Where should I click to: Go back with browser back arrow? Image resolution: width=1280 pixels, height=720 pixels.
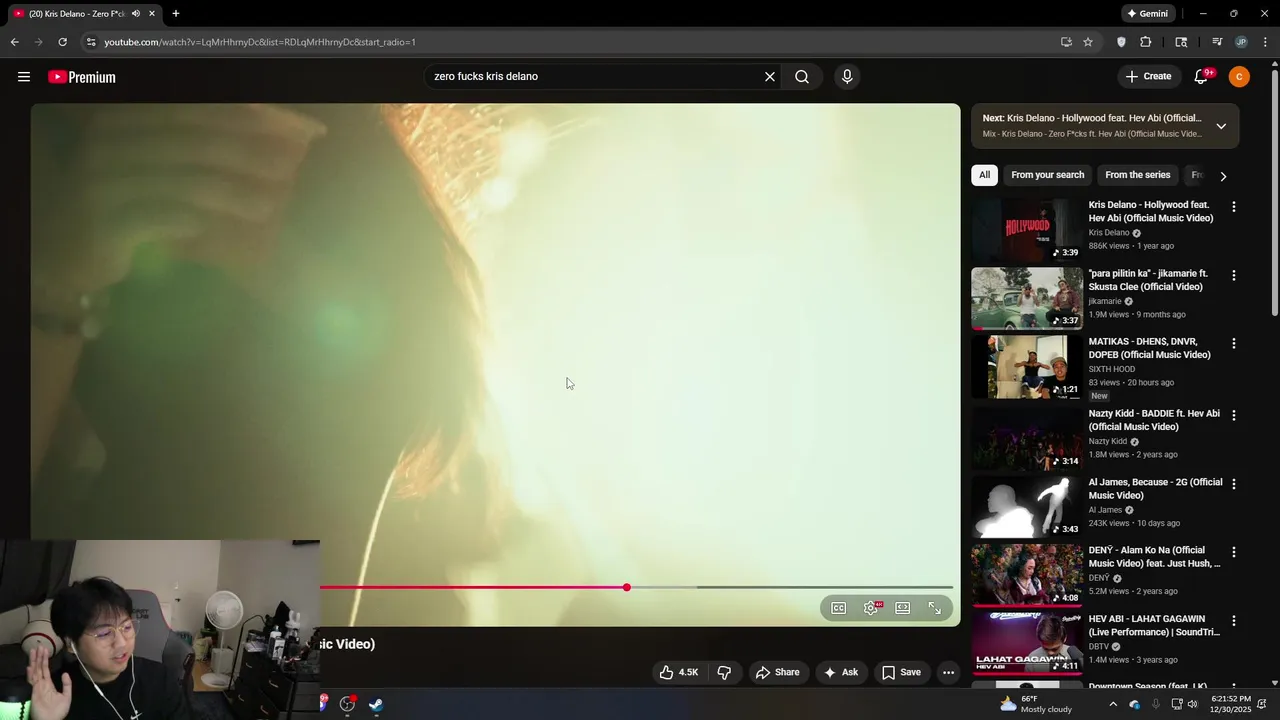(x=15, y=42)
